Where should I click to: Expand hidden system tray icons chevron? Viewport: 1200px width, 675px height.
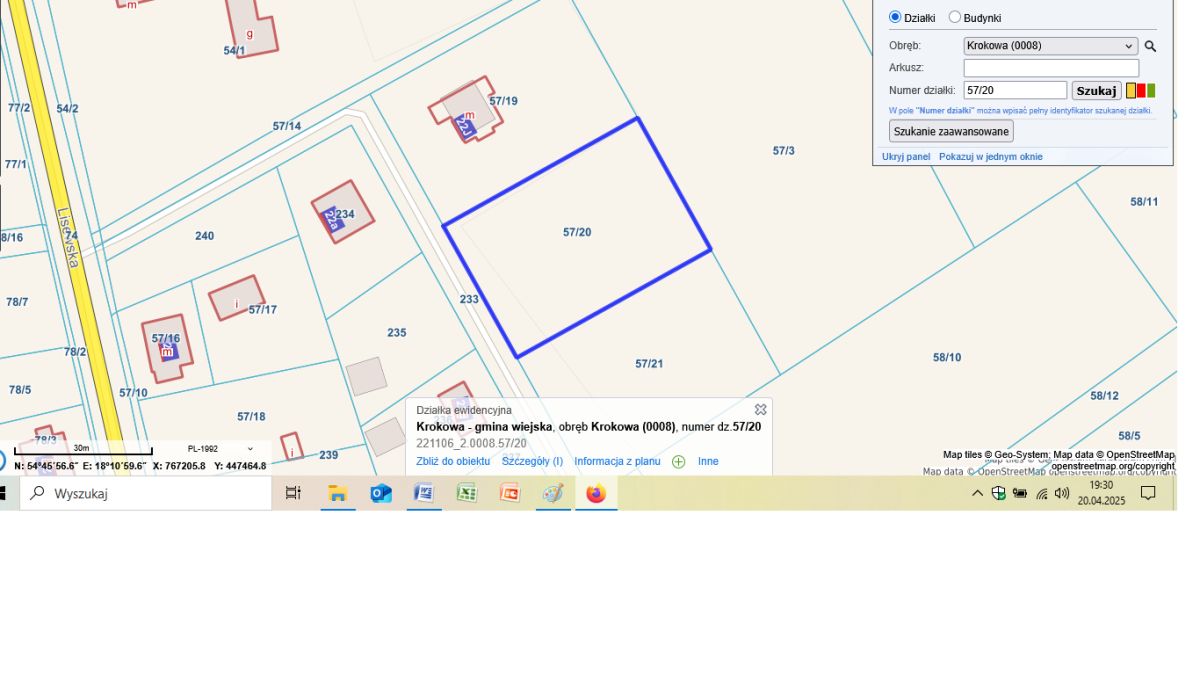(977, 493)
